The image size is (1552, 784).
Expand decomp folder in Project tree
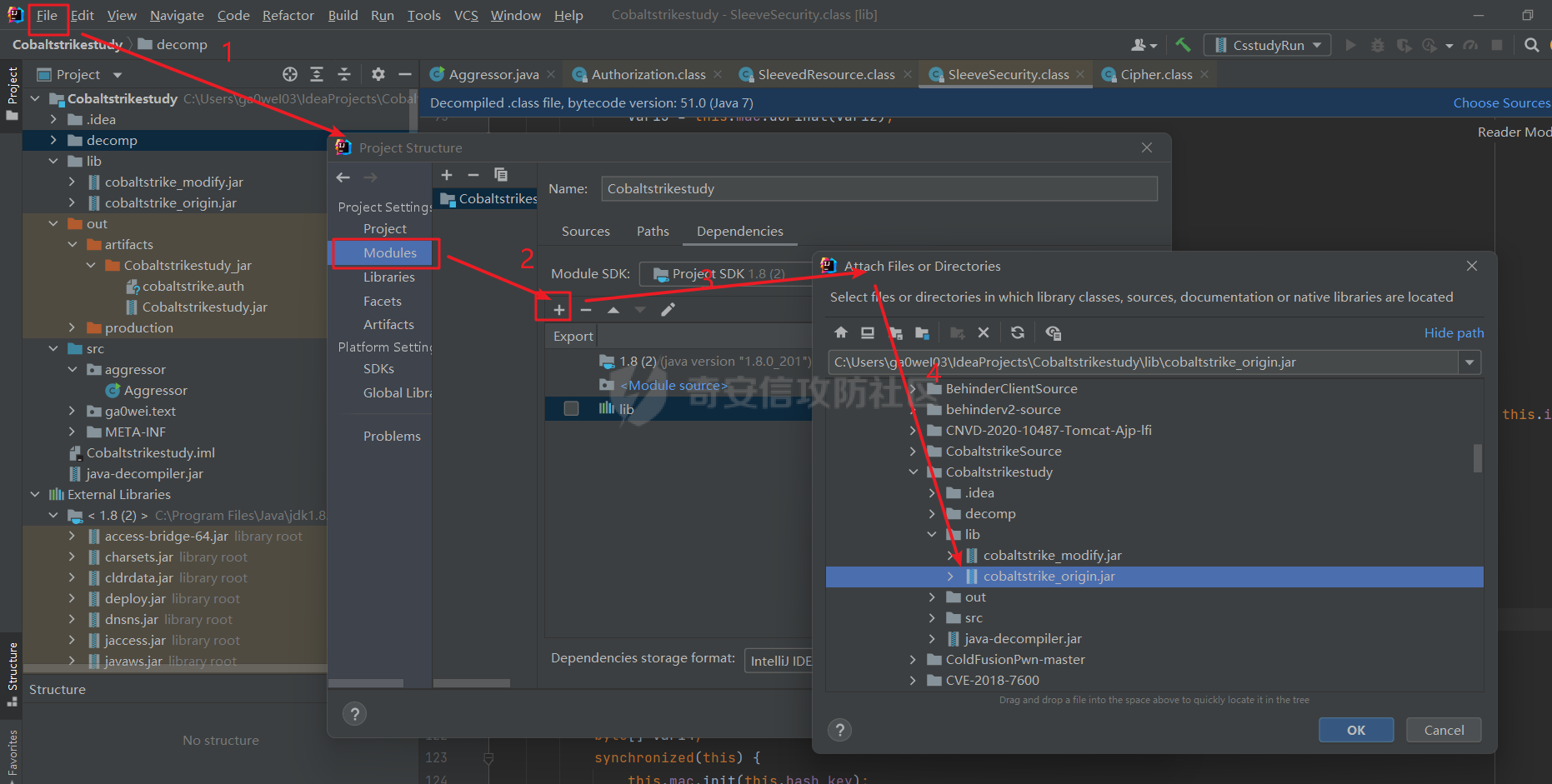point(53,141)
